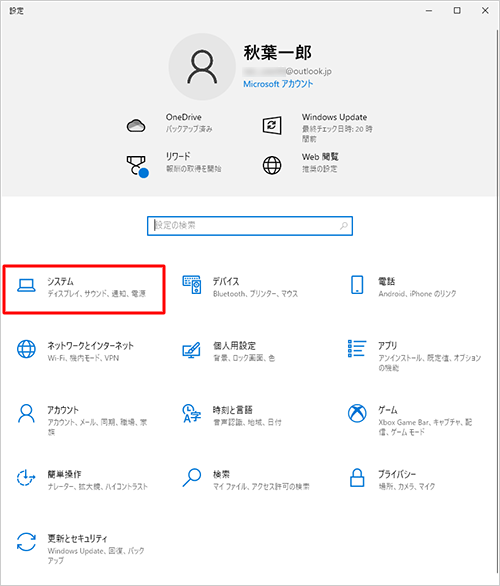This screenshot has width=500, height=586.
Task: Select the 電話 phone icon
Action: pos(357,285)
